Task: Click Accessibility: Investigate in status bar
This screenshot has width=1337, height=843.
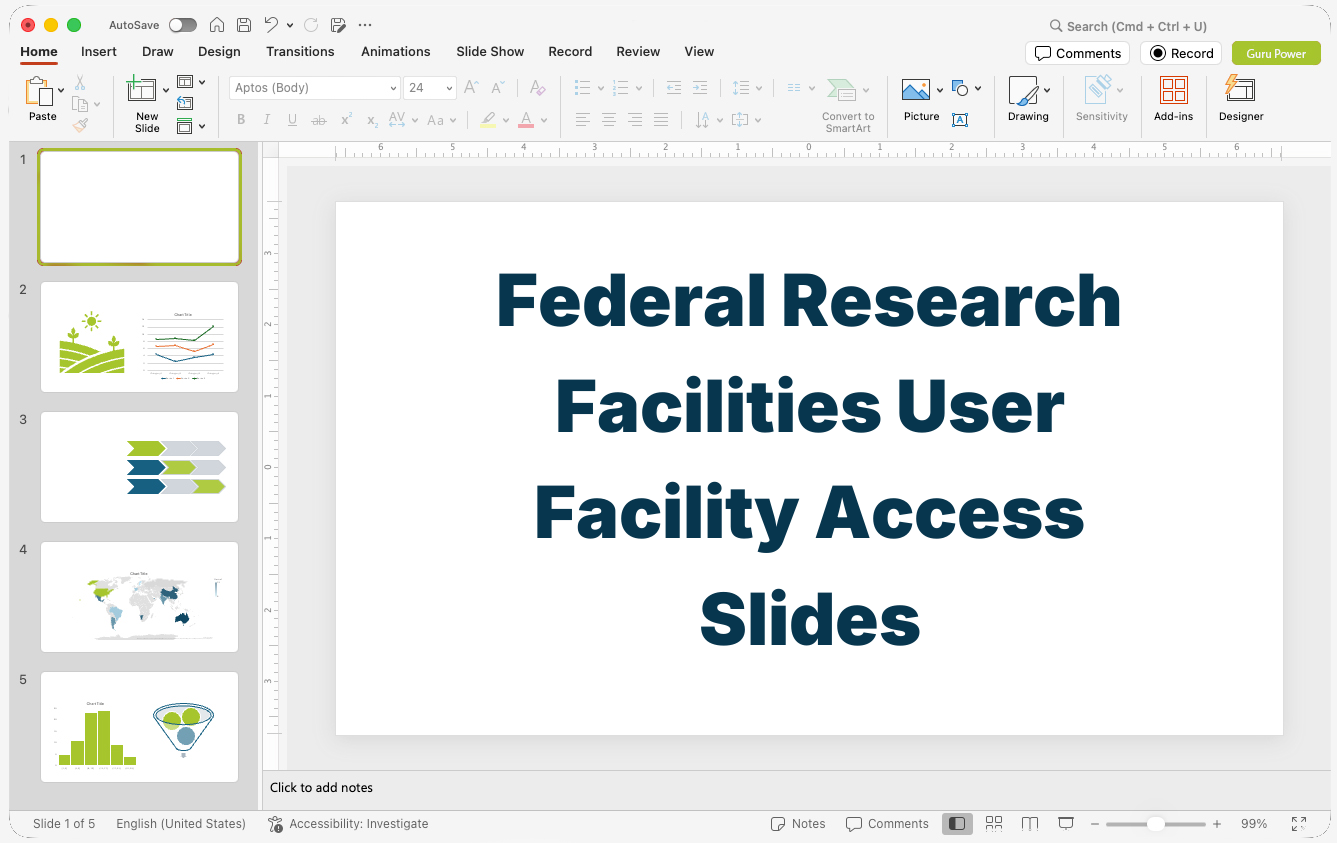Action: click(348, 824)
